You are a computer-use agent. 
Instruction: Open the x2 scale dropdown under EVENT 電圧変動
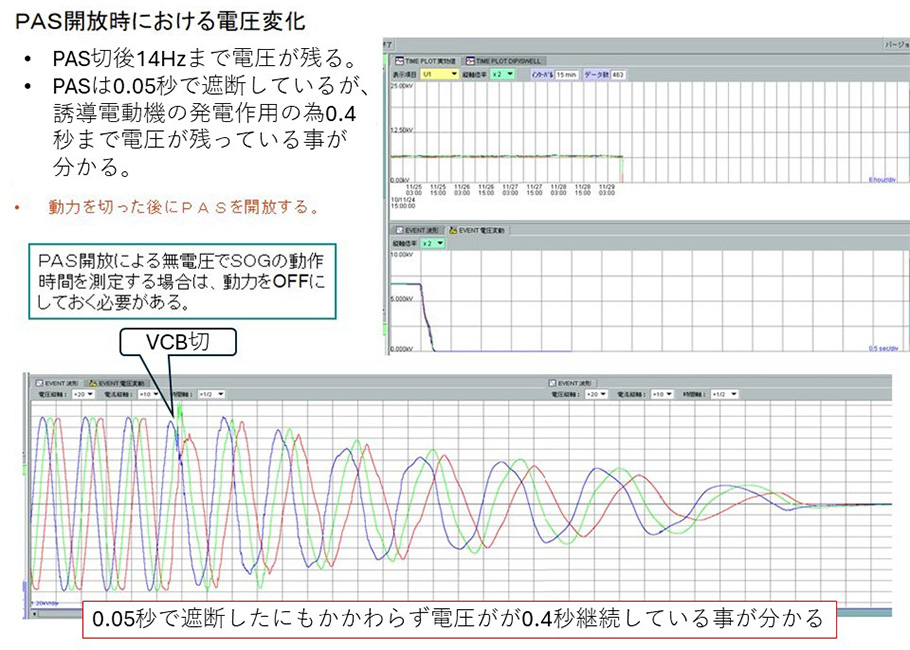[x=432, y=242]
